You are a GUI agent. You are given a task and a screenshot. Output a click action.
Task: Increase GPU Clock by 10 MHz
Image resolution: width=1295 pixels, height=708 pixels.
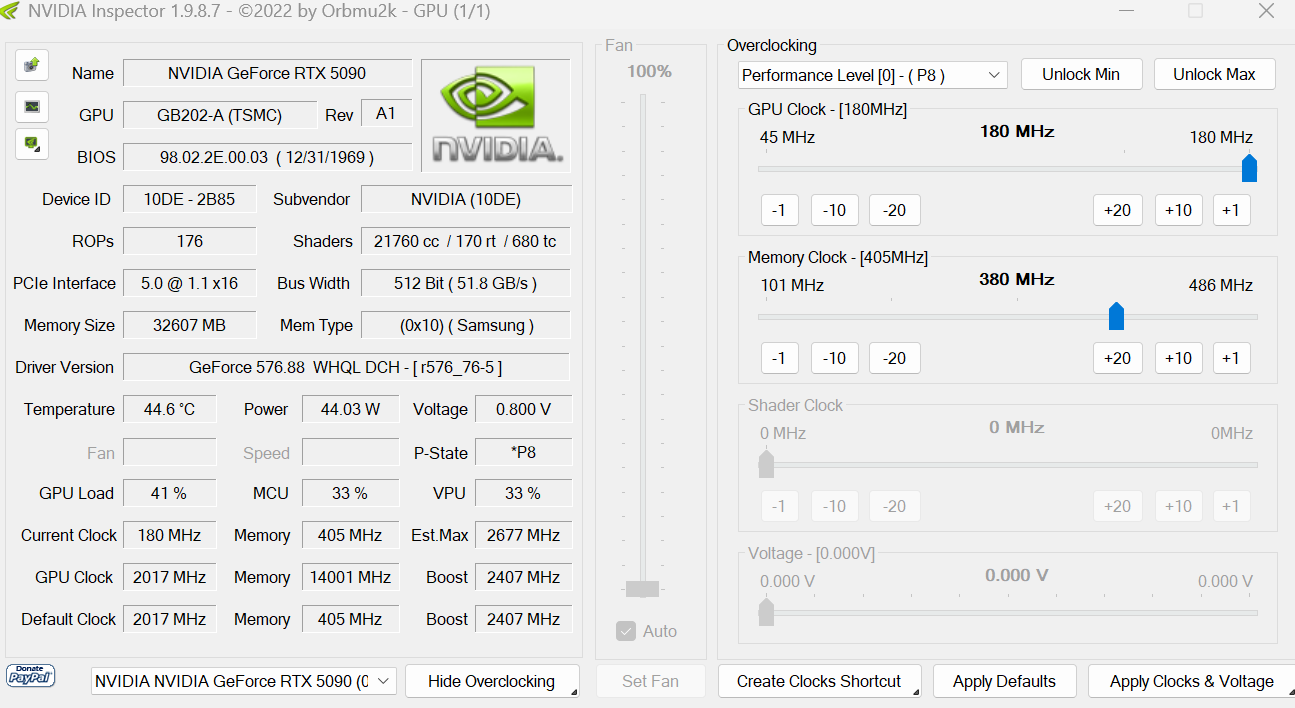tap(1178, 210)
